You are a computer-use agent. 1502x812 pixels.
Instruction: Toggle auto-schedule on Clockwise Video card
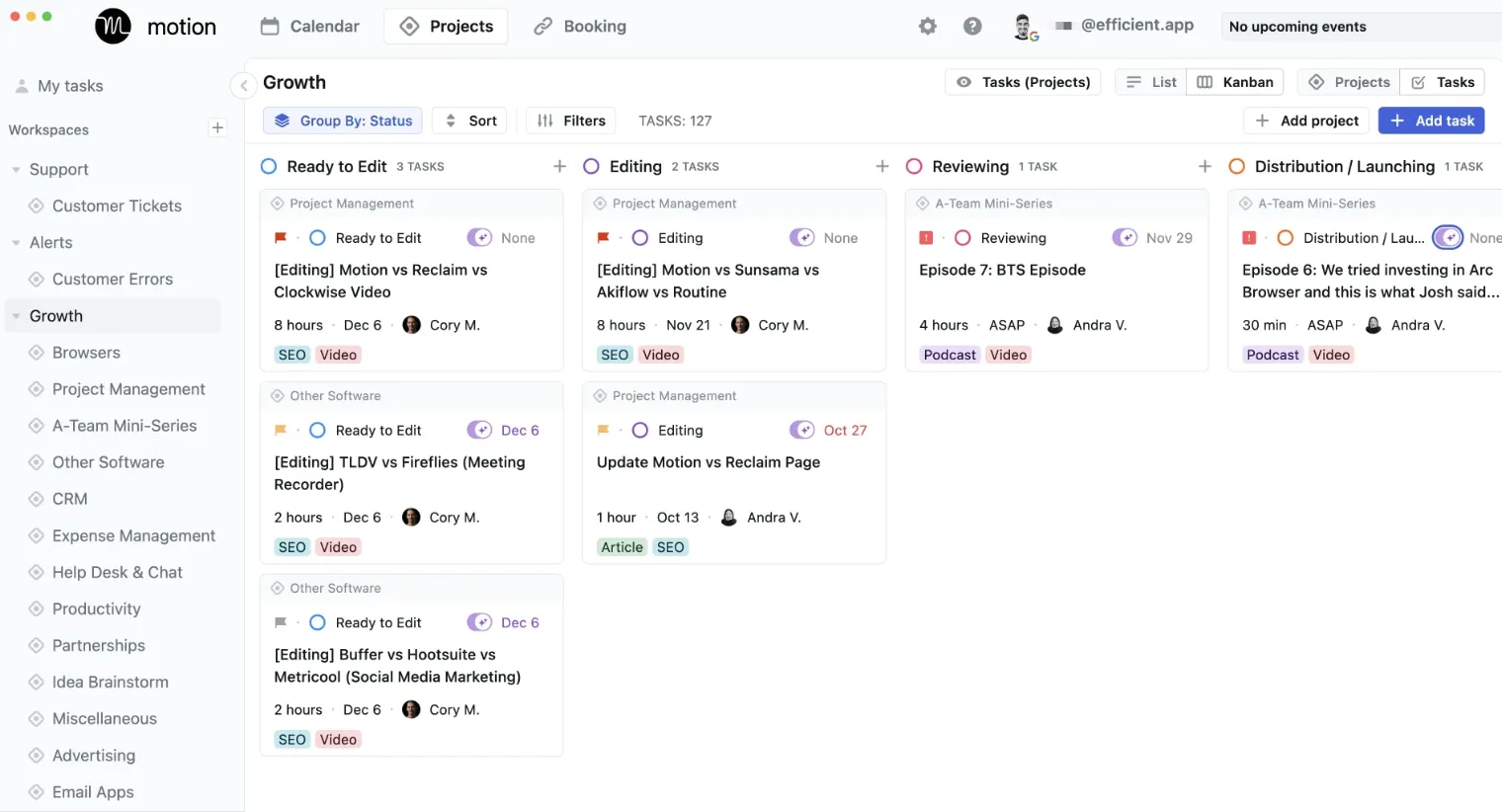pos(479,238)
